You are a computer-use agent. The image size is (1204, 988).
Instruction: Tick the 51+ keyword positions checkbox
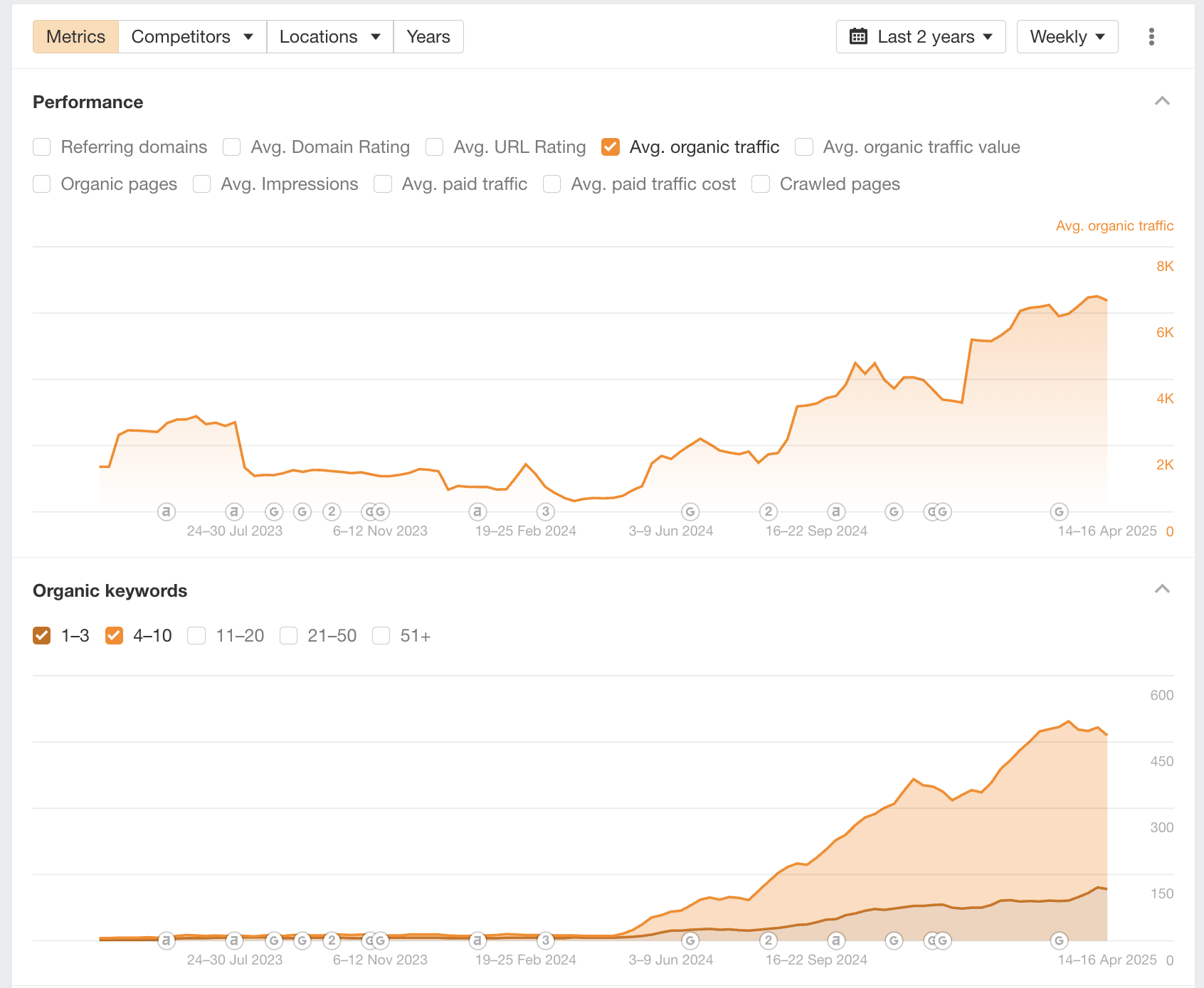(x=381, y=636)
